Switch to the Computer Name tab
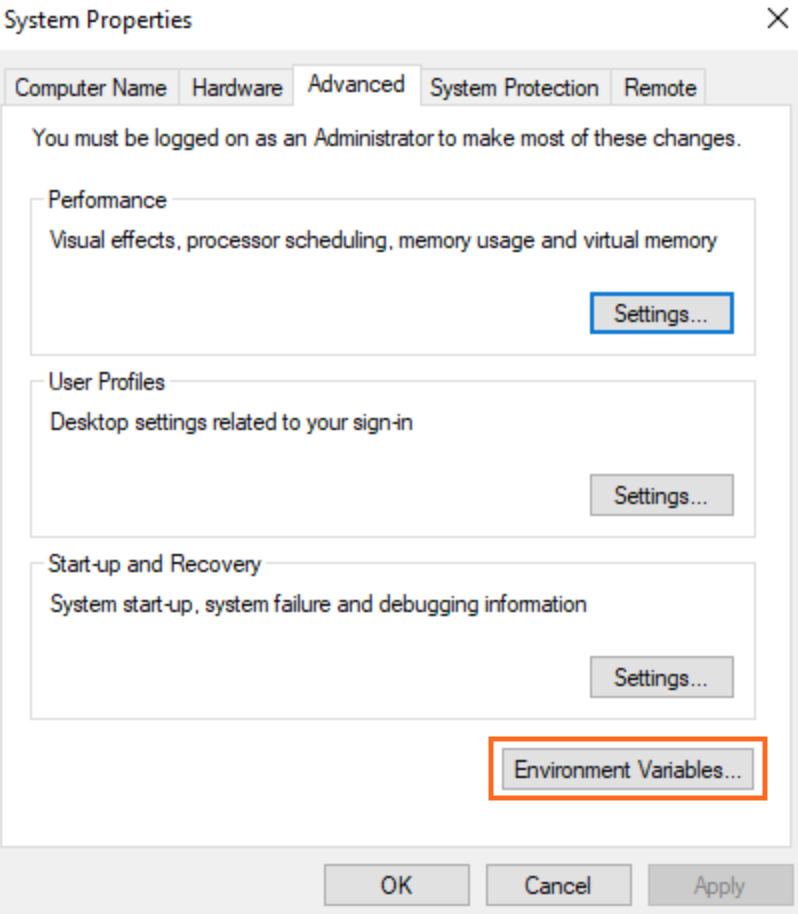798x914 pixels. (x=91, y=87)
